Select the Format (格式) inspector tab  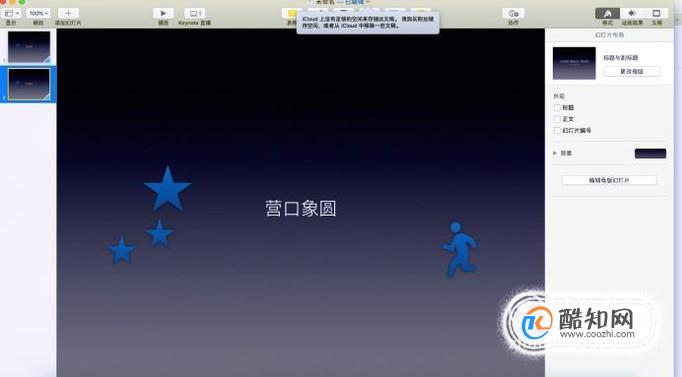(607, 13)
